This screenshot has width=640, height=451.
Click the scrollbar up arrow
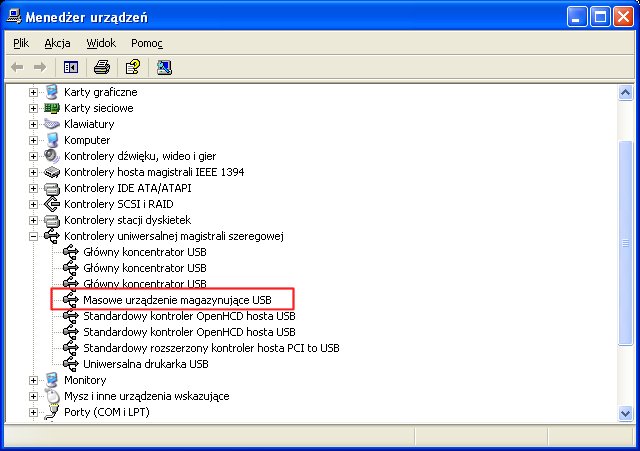pos(625,93)
